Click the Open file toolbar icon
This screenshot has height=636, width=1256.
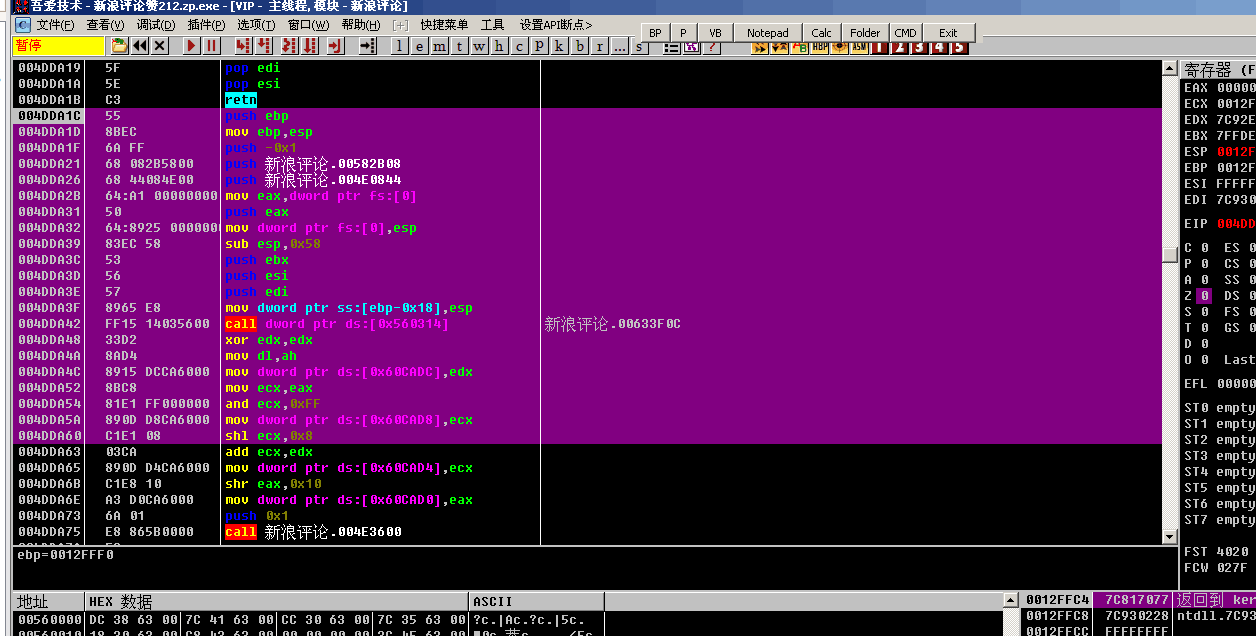(119, 46)
